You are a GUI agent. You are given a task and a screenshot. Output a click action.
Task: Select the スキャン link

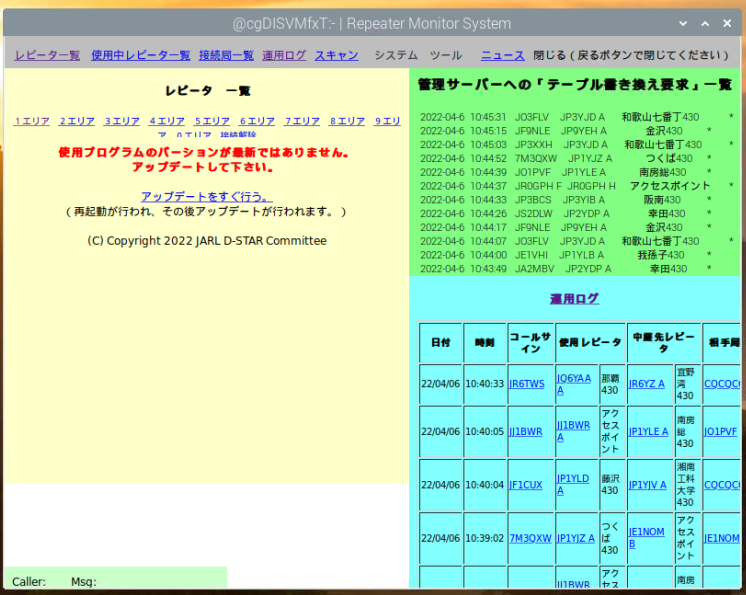[x=336, y=55]
